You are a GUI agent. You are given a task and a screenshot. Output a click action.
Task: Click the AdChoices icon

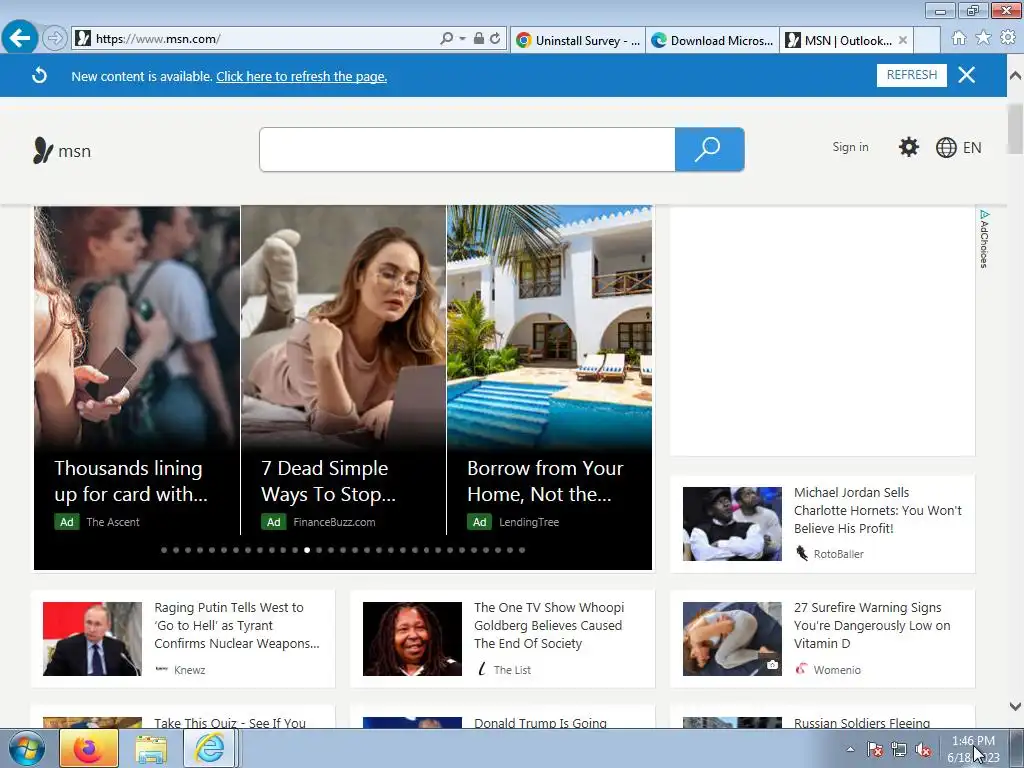tap(984, 238)
